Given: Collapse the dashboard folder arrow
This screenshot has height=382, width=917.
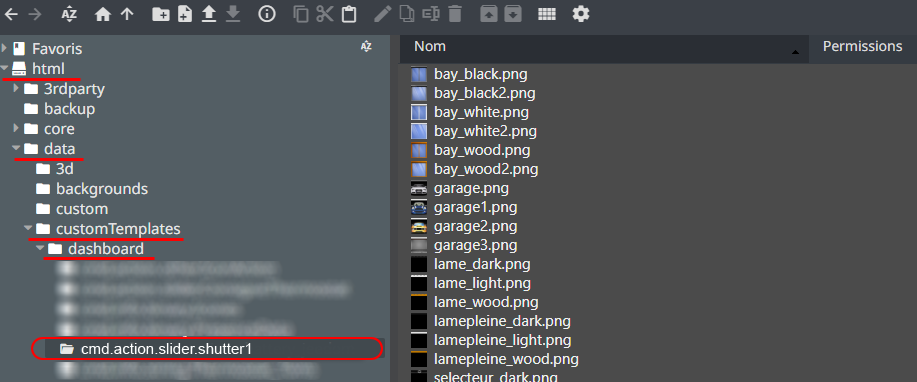Looking at the screenshot, I should click(x=40, y=248).
